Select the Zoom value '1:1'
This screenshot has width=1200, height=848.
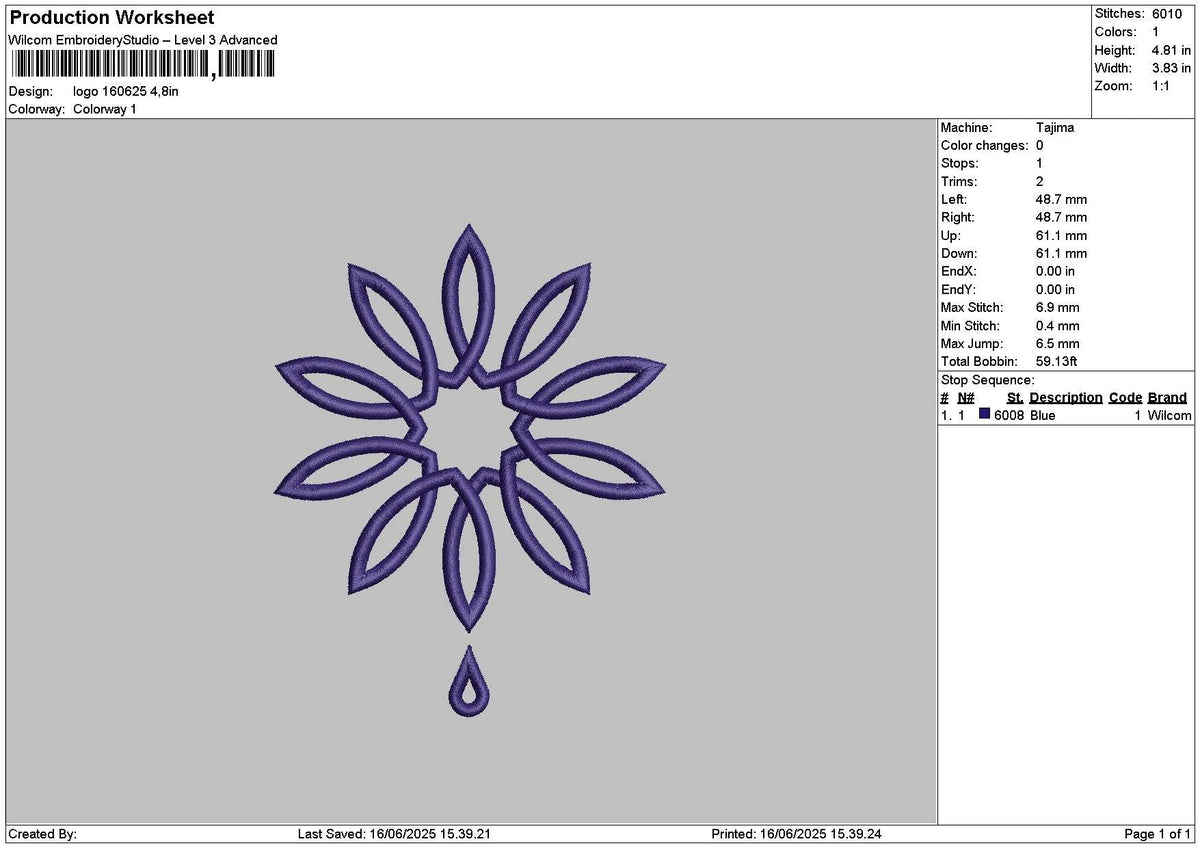(x=1162, y=86)
